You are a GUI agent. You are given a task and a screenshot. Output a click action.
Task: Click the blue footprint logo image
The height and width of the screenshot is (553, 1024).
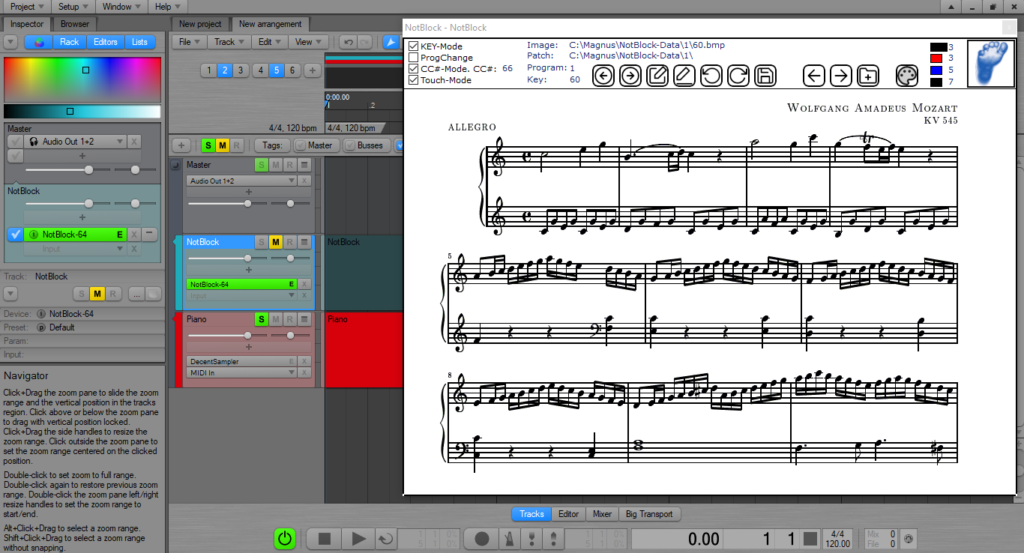coord(991,63)
